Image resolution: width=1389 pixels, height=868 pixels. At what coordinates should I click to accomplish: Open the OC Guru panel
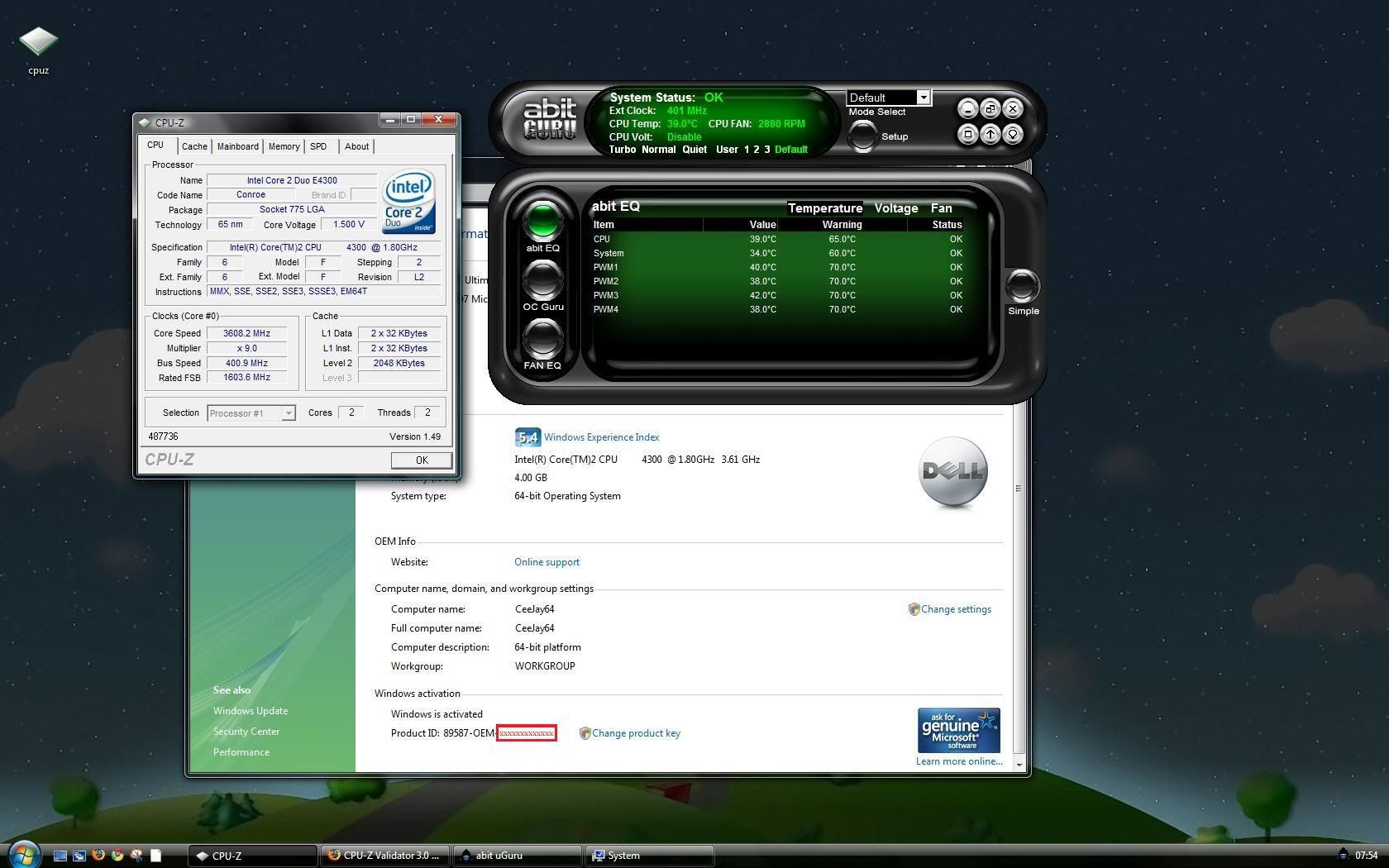[x=542, y=280]
